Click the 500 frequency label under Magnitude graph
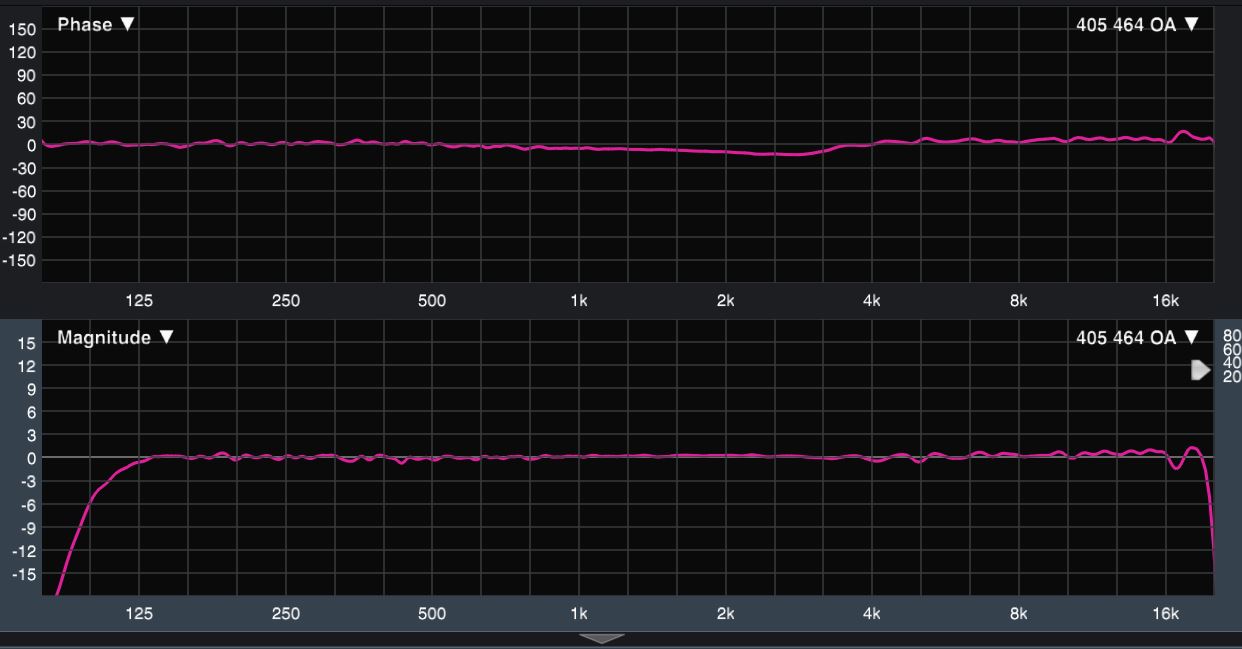Screen dimensions: 1242x649 pyautogui.click(x=432, y=614)
